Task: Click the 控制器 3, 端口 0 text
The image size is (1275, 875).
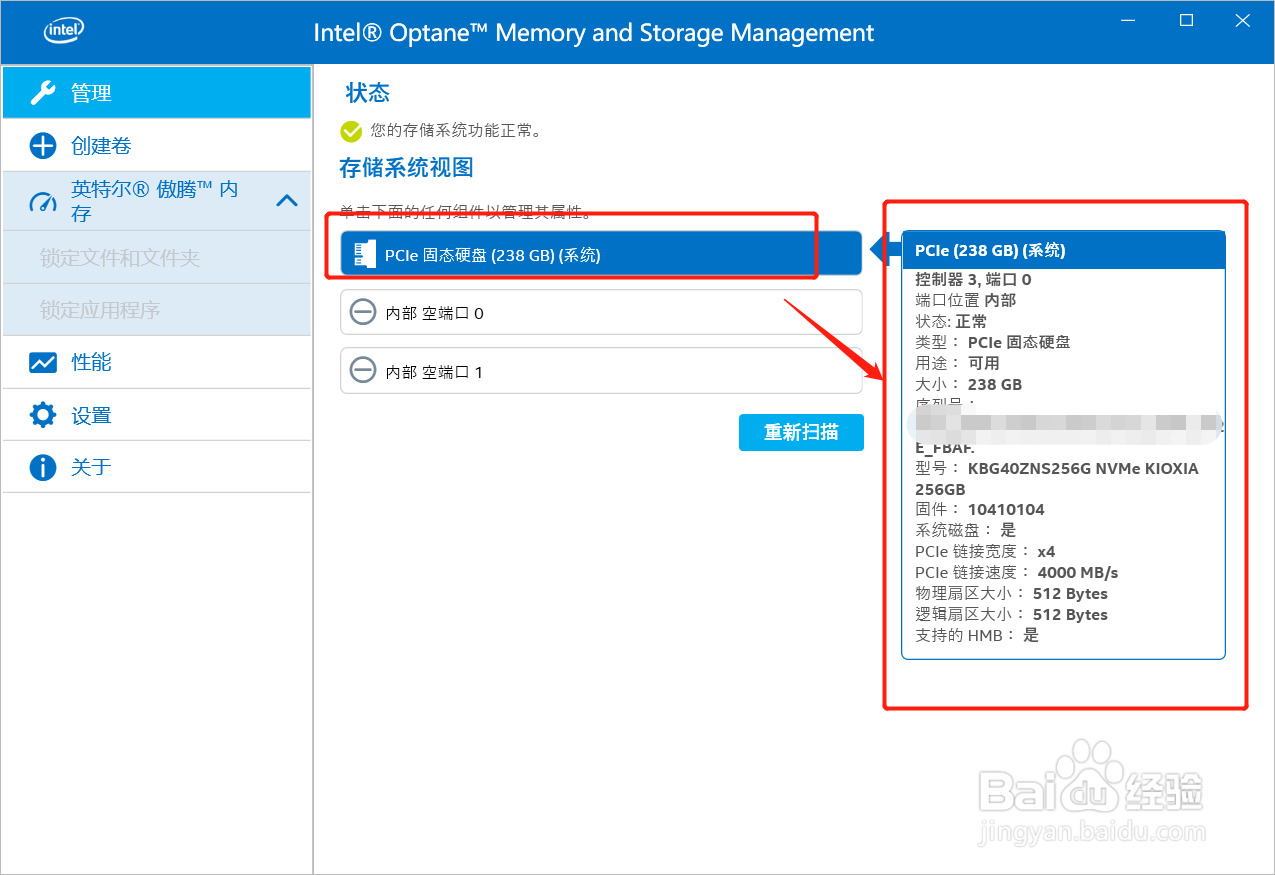Action: point(973,280)
